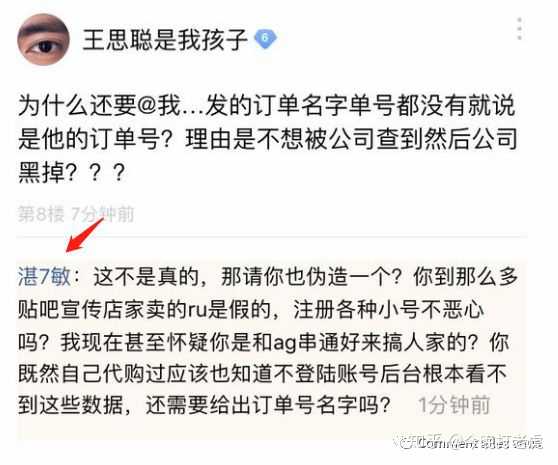Click the 第8楼 floor label
Screen dimensions: 558x465
[x=41, y=214]
